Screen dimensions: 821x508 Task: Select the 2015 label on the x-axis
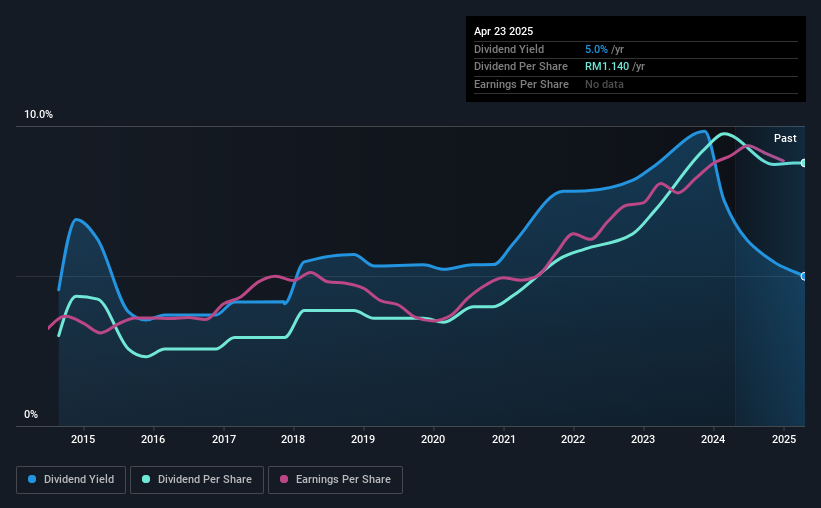pos(83,439)
